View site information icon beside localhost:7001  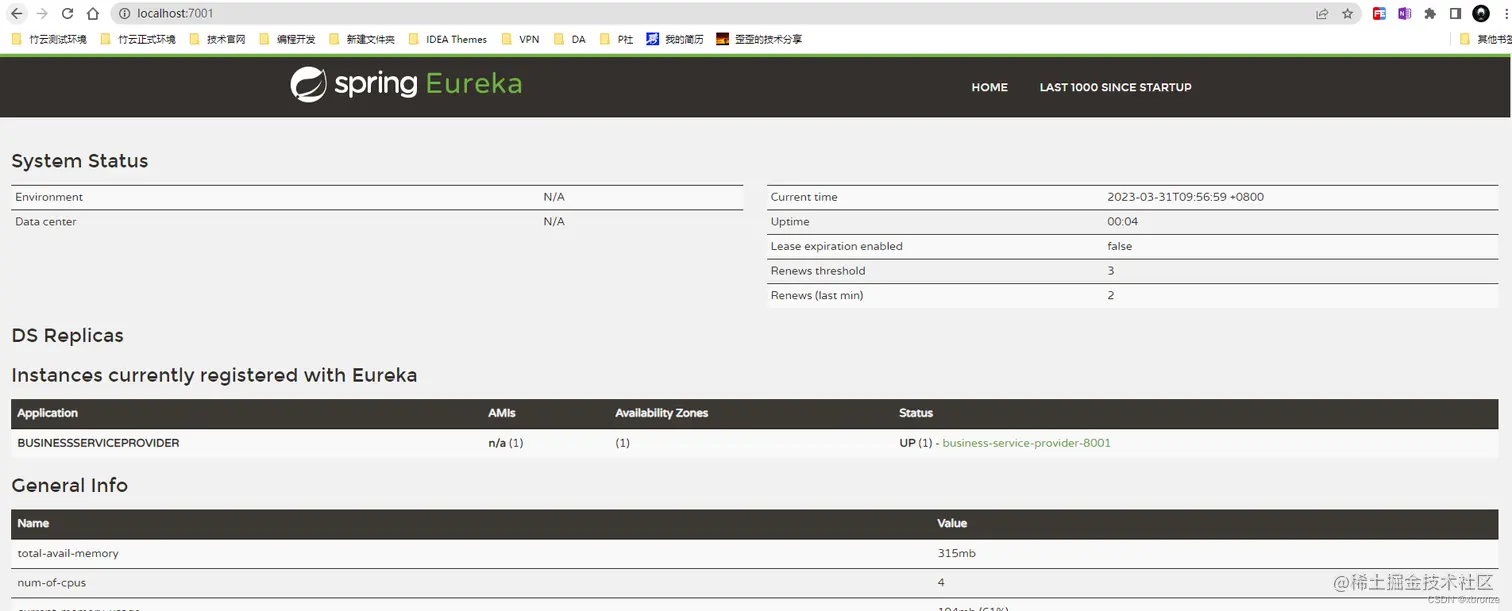124,14
